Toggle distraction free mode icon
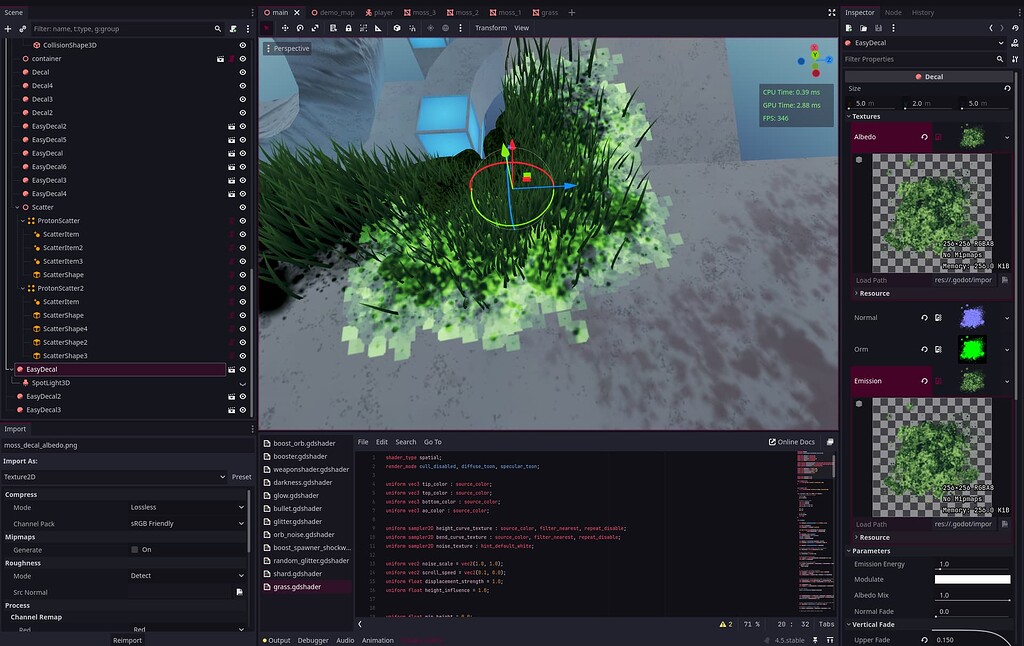Image resolution: width=1024 pixels, height=646 pixels. (x=832, y=13)
